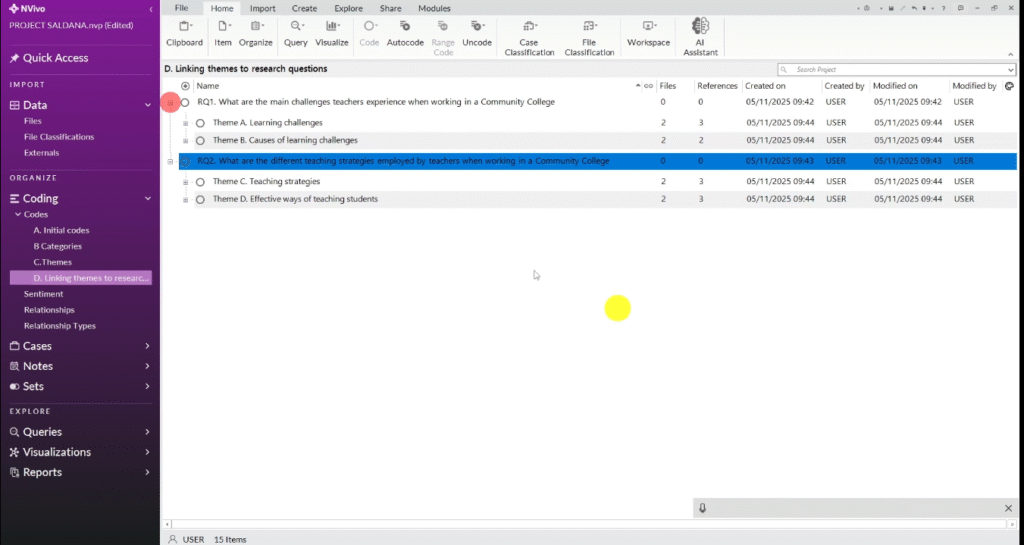This screenshot has width=1024, height=545.
Task: Open the Explore ribbon tab
Action: (348, 8)
